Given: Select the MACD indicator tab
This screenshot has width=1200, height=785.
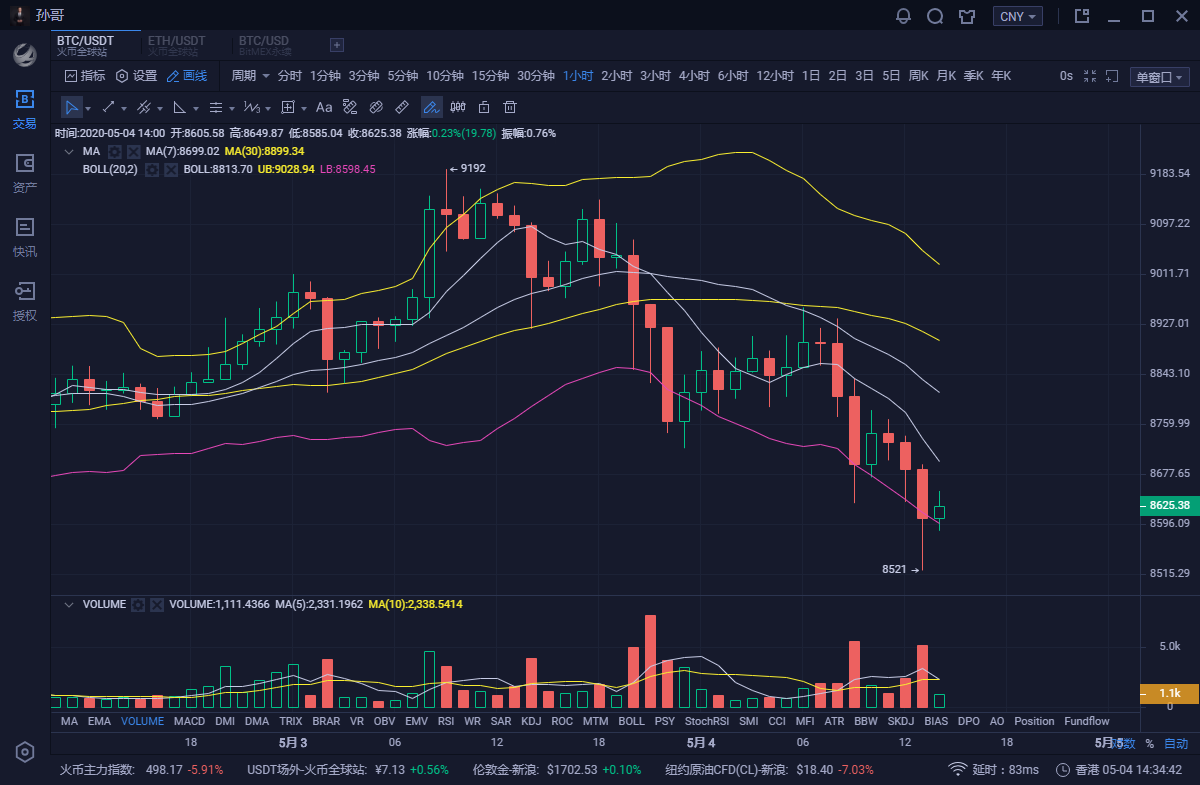Looking at the screenshot, I should coord(189,721).
